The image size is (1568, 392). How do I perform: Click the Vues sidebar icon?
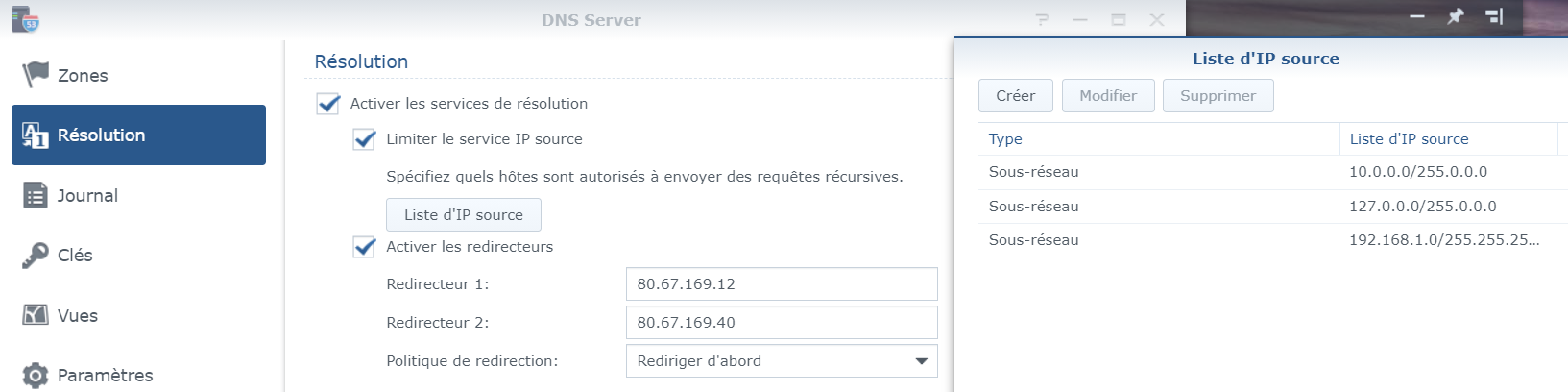click(36, 315)
